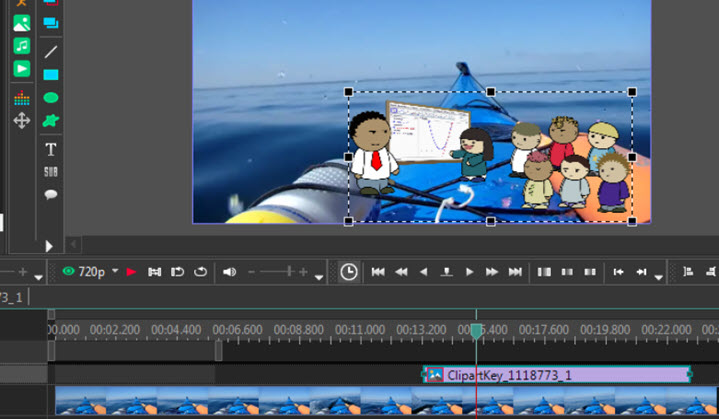Click the 00:19.800 ruler label

[x=605, y=330]
